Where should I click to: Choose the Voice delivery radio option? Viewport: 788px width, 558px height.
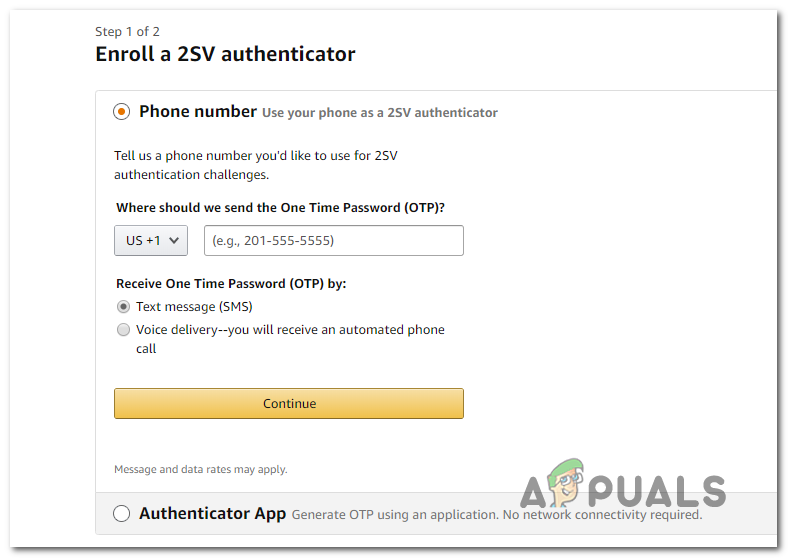tap(123, 330)
